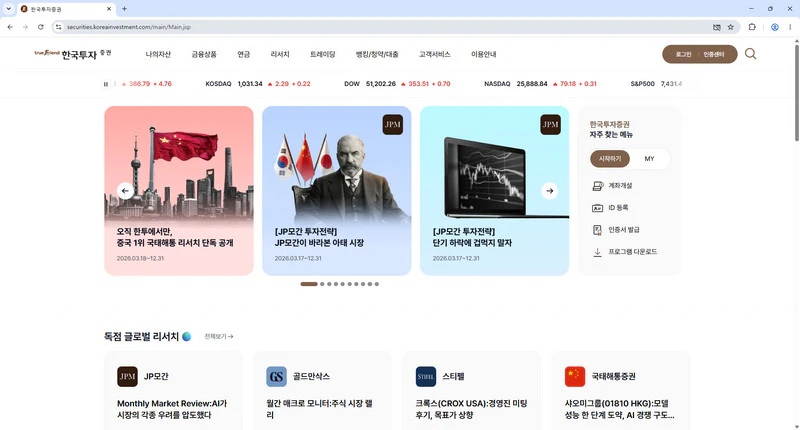Open Monthly Market Review research article
The width and height of the screenshot is (800, 430).
pyautogui.click(x=172, y=409)
